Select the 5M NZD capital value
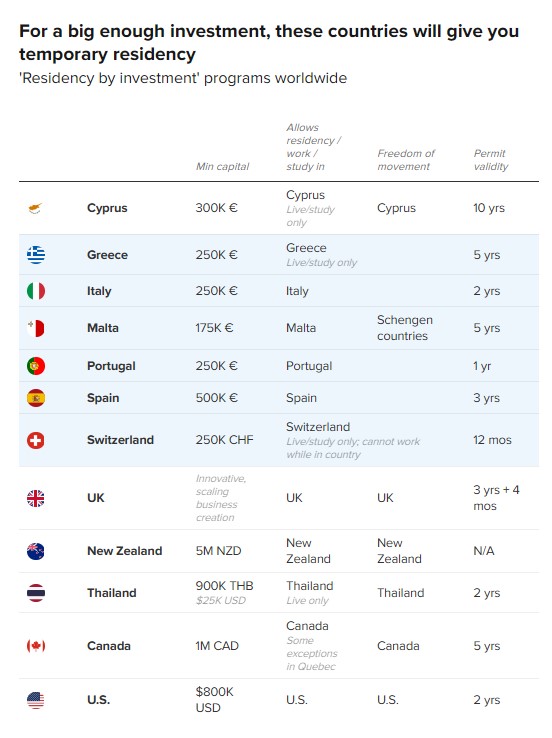Image resolution: width=552 pixels, height=738 pixels. [218, 551]
